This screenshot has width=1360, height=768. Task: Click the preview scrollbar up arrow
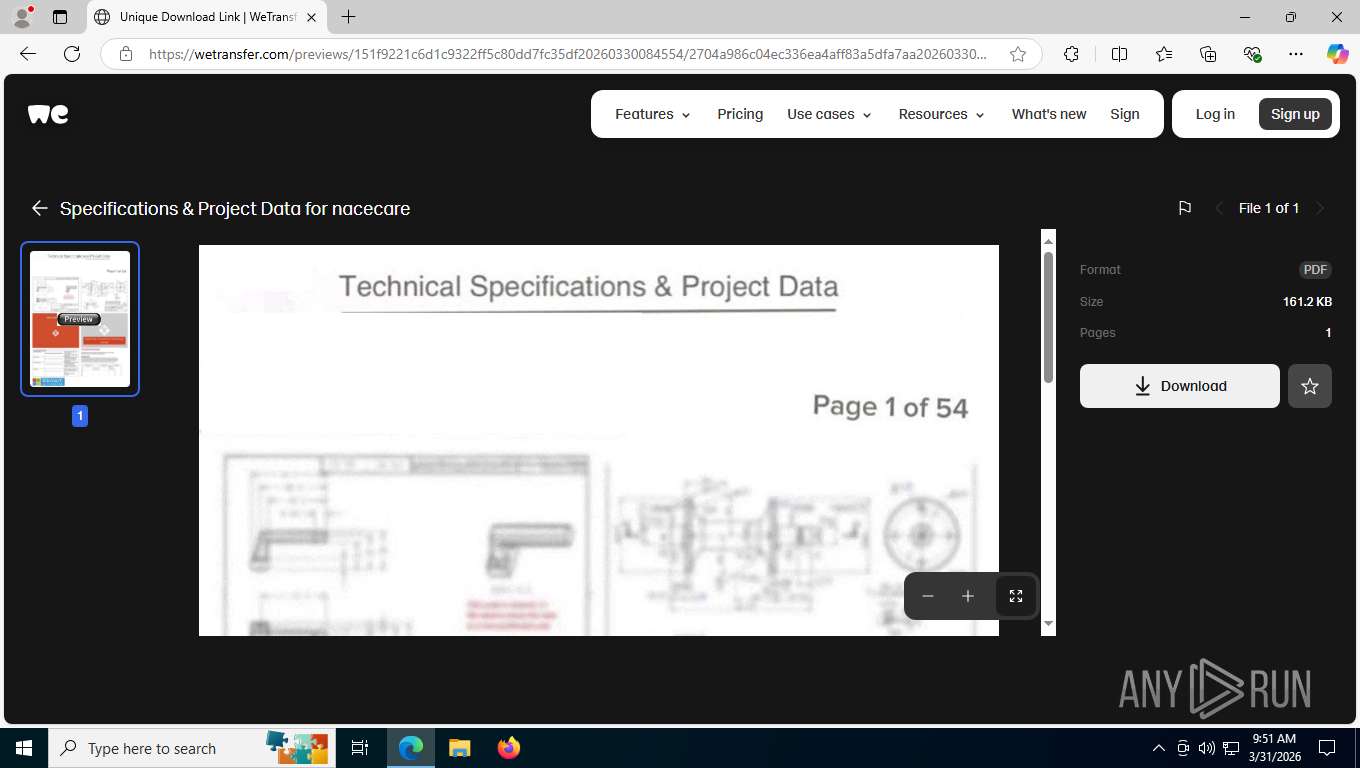(1048, 241)
